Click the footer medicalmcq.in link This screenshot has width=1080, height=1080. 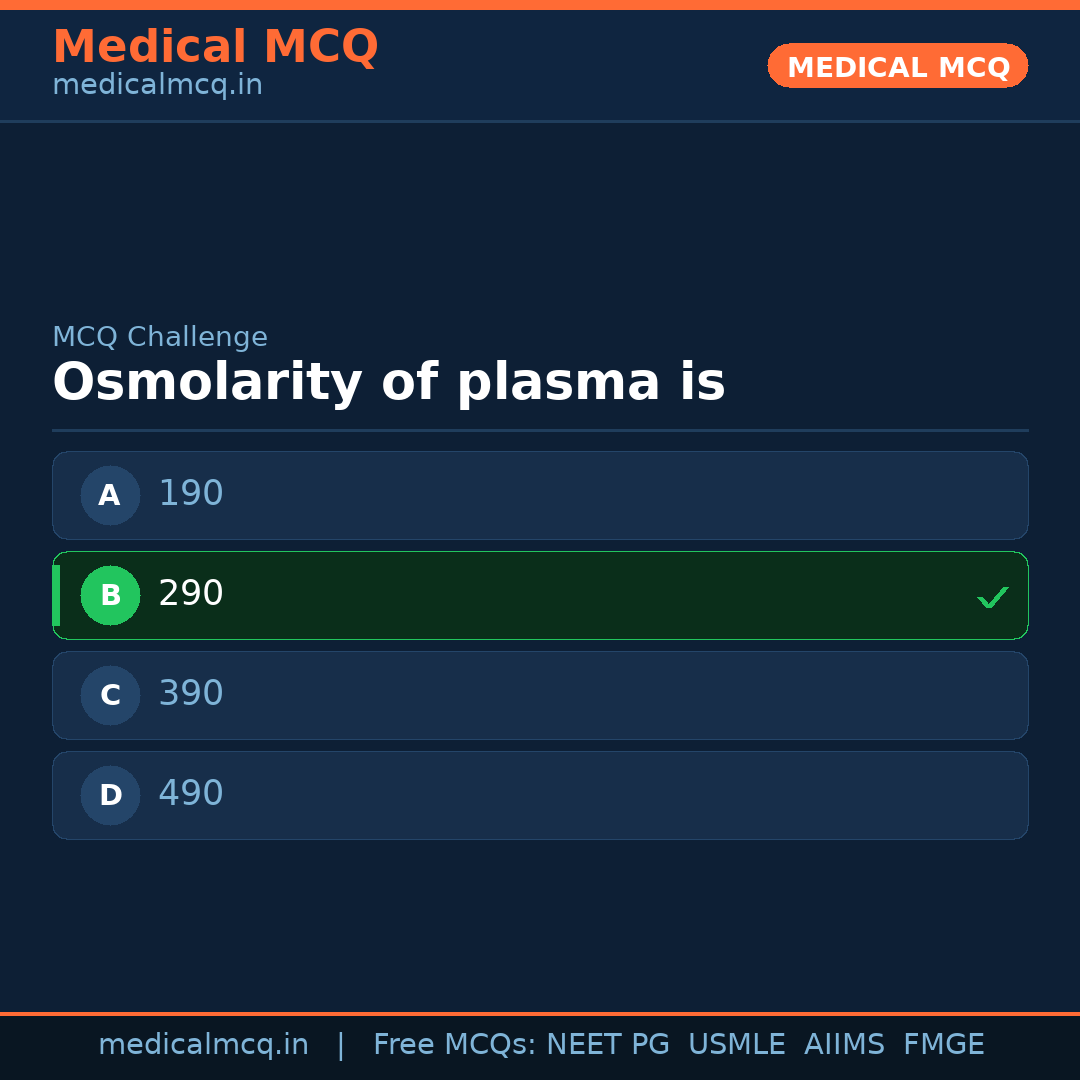203,1044
